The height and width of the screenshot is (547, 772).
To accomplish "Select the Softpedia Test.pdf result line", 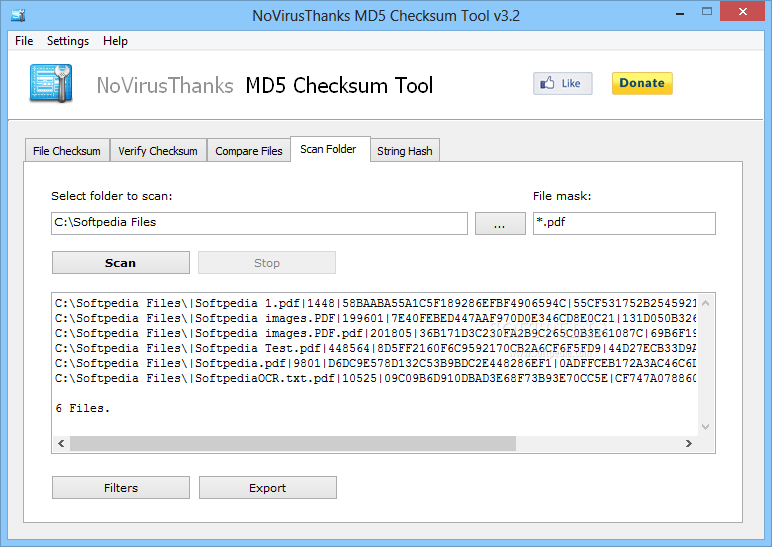I will (375, 348).
